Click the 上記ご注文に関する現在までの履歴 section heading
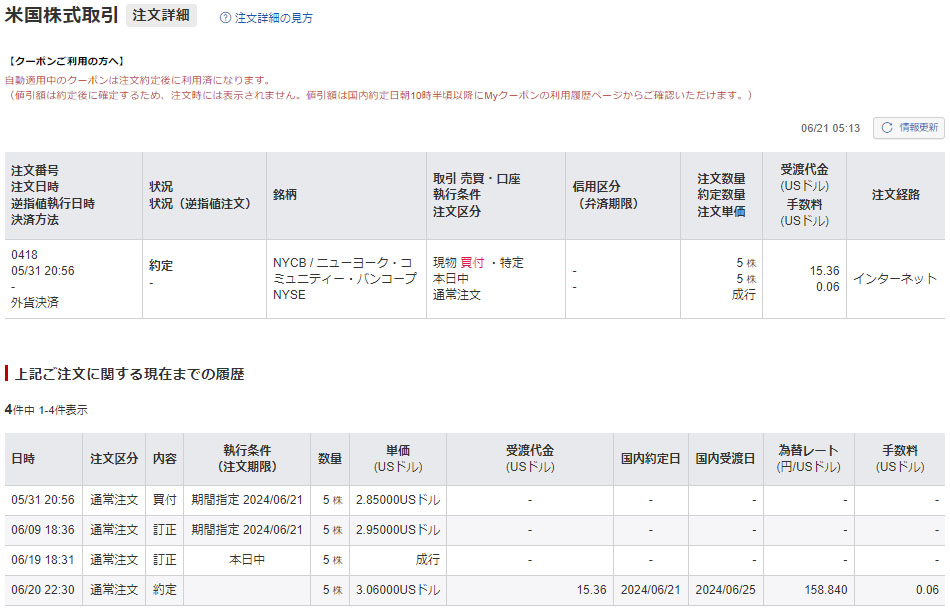950x608 pixels. [130, 374]
